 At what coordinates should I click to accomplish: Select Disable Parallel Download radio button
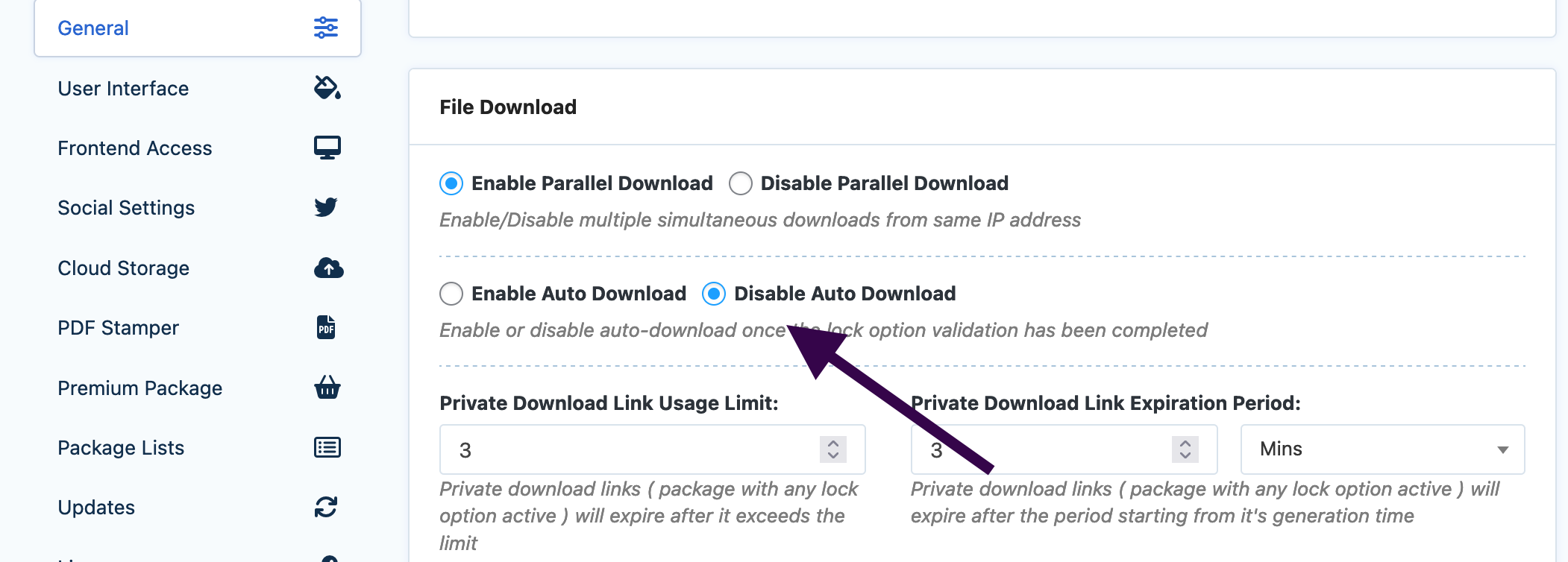click(x=741, y=183)
